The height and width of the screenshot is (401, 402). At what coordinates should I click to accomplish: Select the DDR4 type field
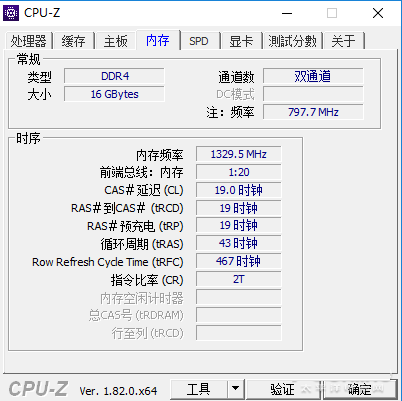pyautogui.click(x=114, y=76)
